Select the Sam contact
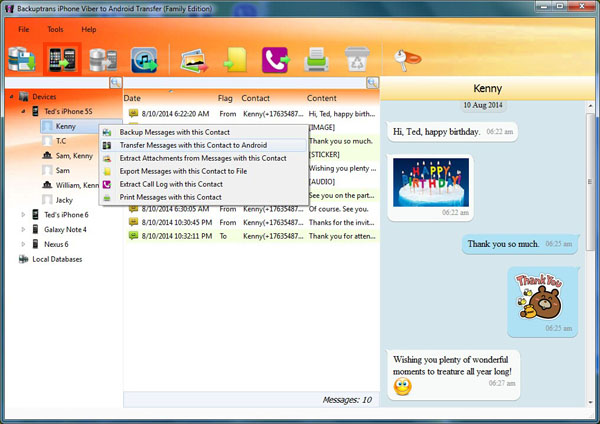 point(63,171)
